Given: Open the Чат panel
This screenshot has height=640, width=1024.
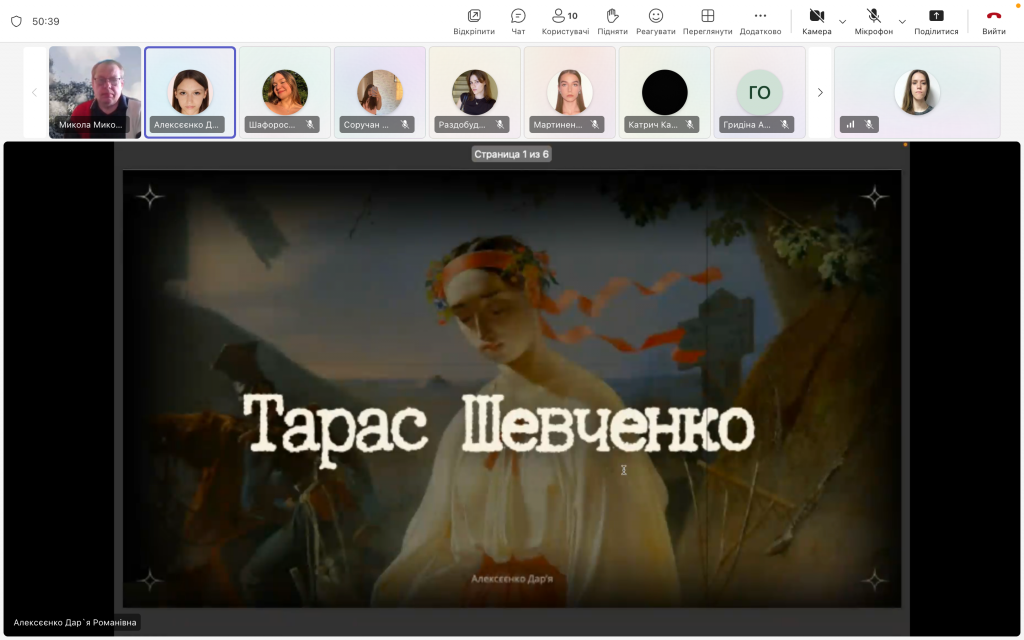Looking at the screenshot, I should coord(518,20).
